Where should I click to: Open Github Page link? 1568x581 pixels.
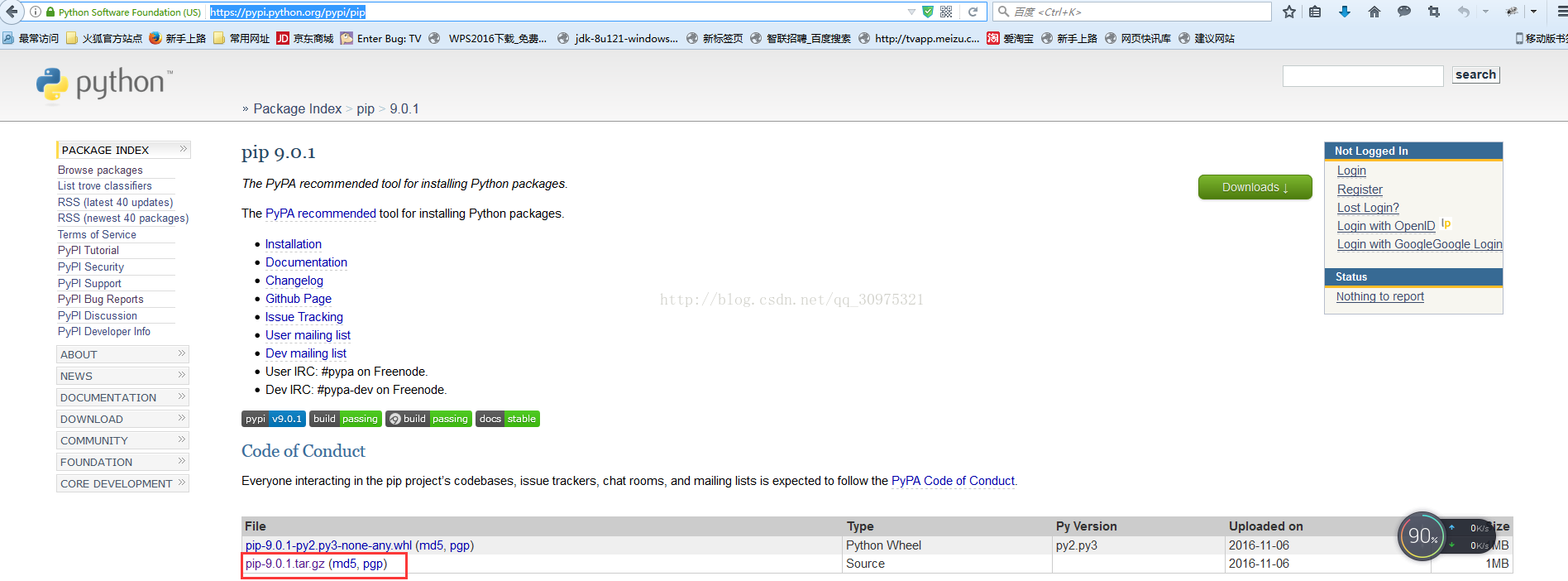(299, 299)
